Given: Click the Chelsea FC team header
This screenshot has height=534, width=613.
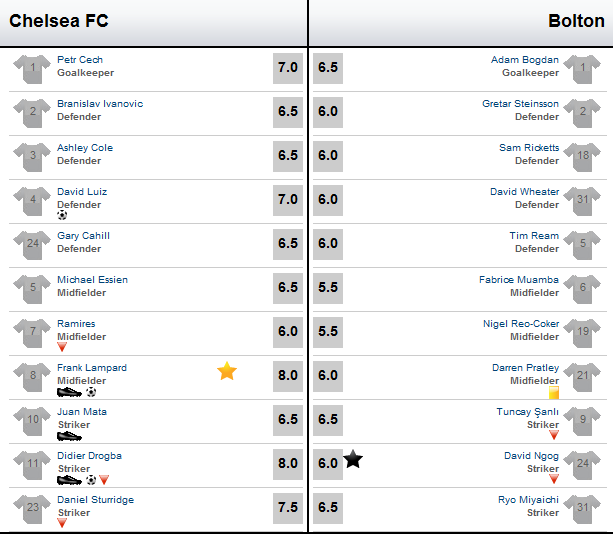Looking at the screenshot, I should click(x=59, y=21).
